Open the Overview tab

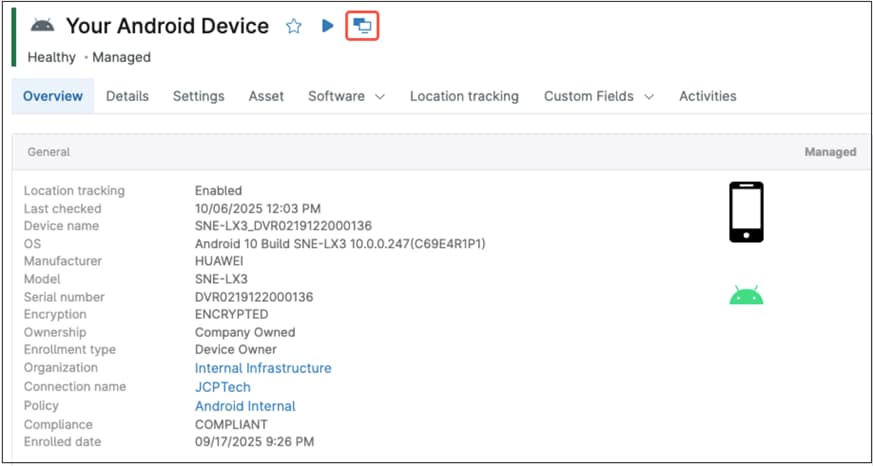[53, 96]
